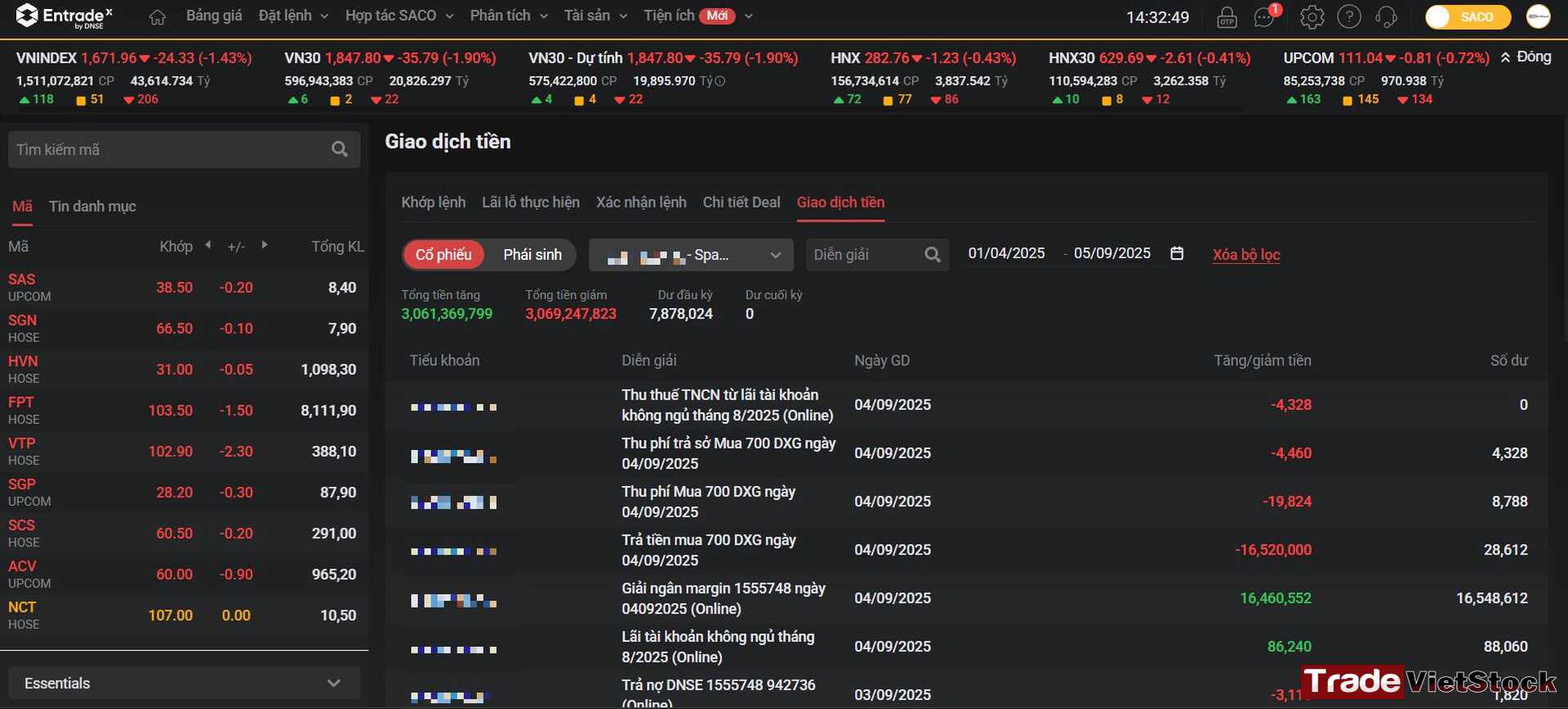Expand Hợp tác SACO menu
The height and width of the screenshot is (709, 1568).
pyautogui.click(x=399, y=16)
